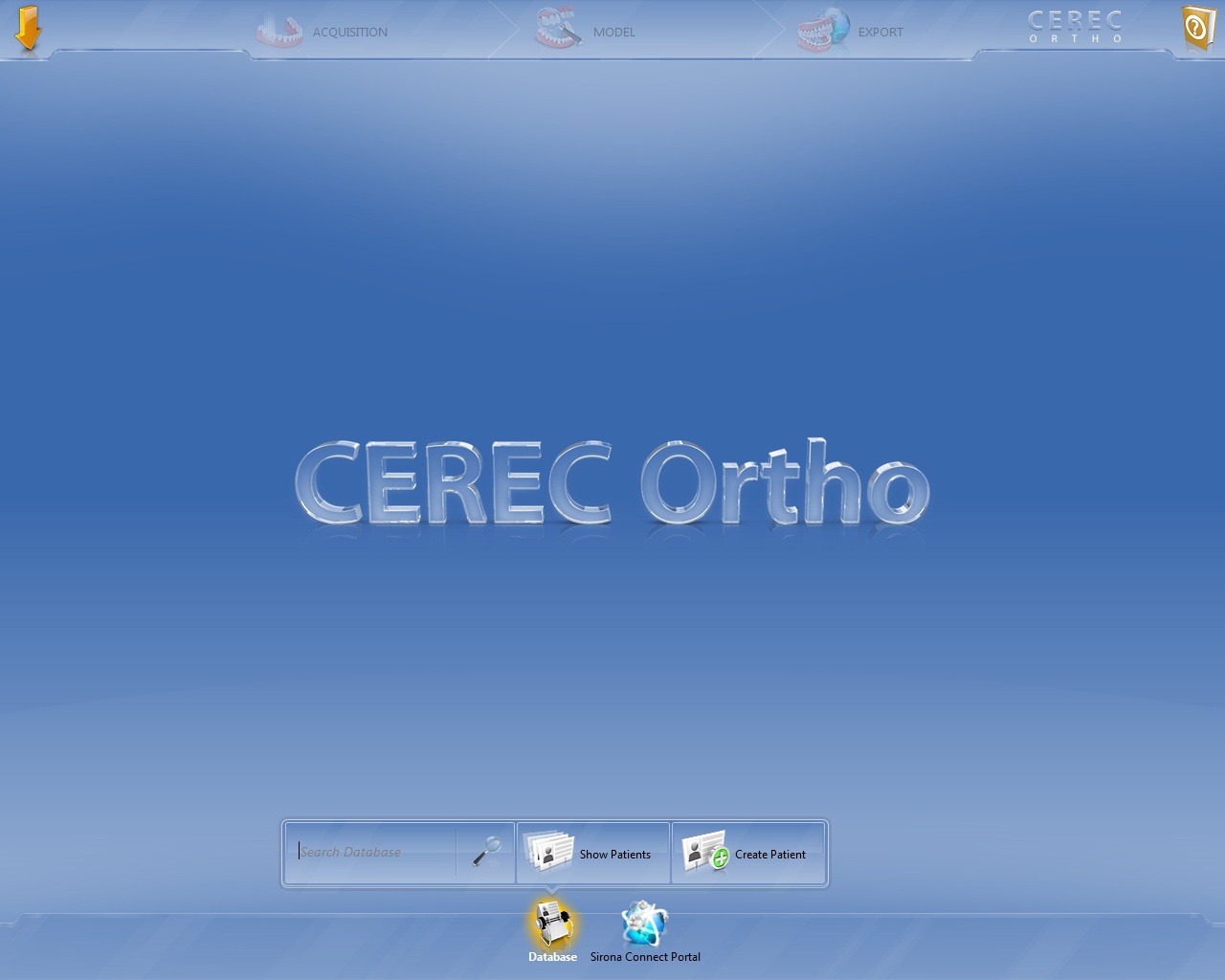Open the system menu orange arrow
1225x980 pixels.
[28, 28]
